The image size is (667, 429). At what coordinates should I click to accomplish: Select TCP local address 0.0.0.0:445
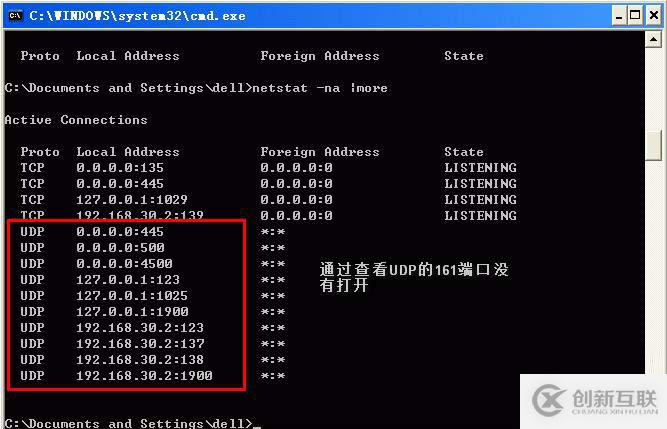click(x=120, y=184)
